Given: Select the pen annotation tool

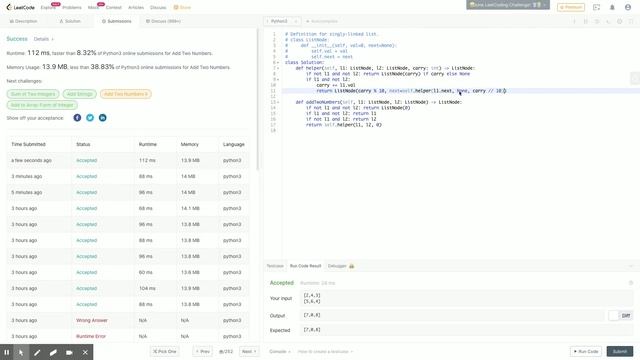Looking at the screenshot, I should click(x=37, y=352).
